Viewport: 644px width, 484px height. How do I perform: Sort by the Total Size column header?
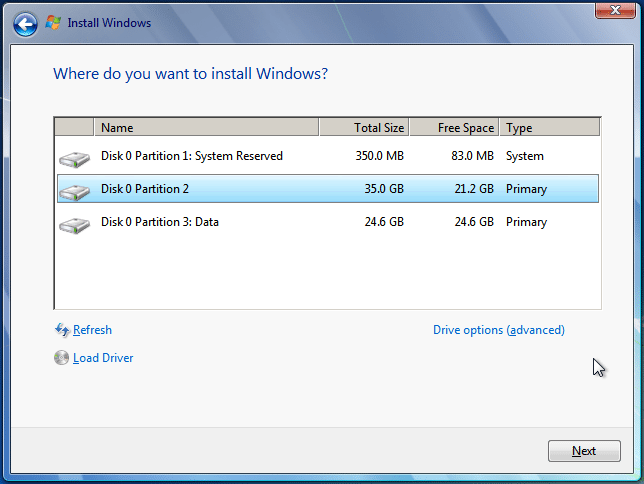pos(364,127)
